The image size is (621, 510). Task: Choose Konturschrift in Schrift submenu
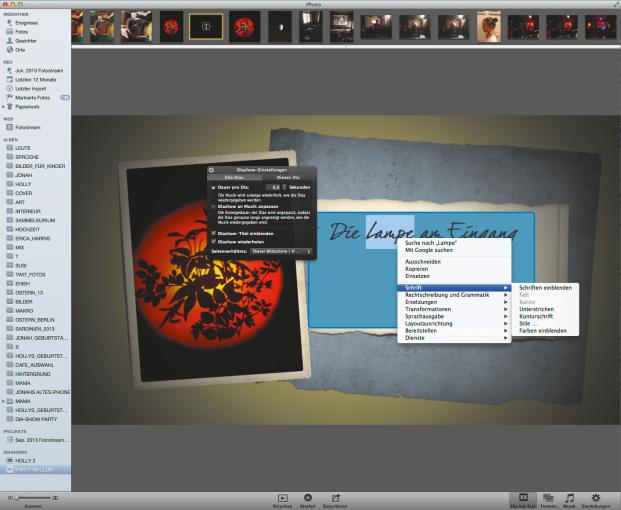545,316
